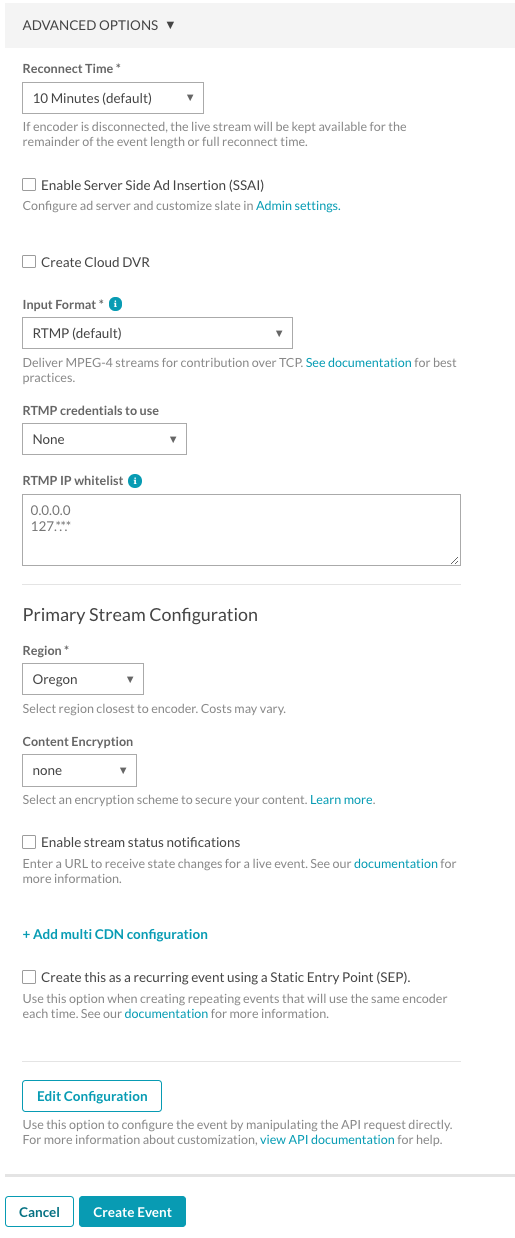Click the RTMP IP whitelist info icon
Screen dimensions: 515x1238
136,480
